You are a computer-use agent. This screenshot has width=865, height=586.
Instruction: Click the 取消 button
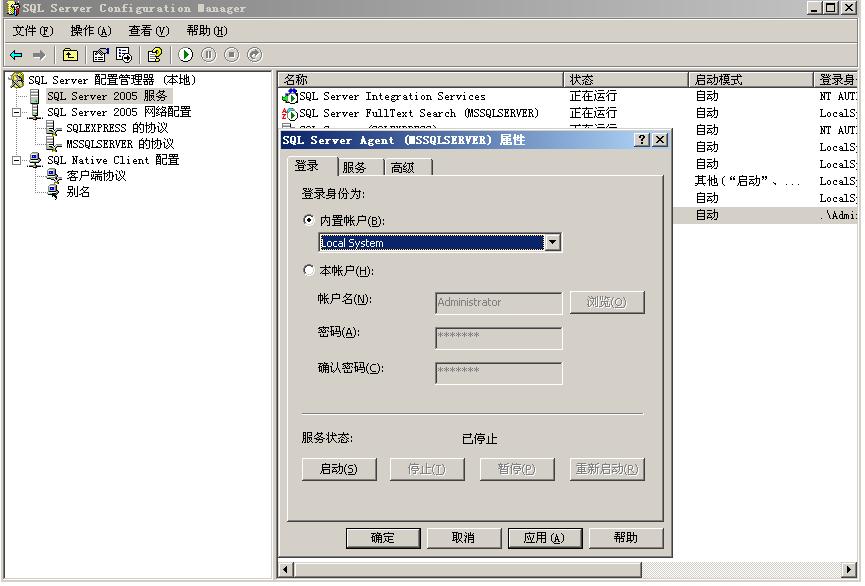(463, 537)
